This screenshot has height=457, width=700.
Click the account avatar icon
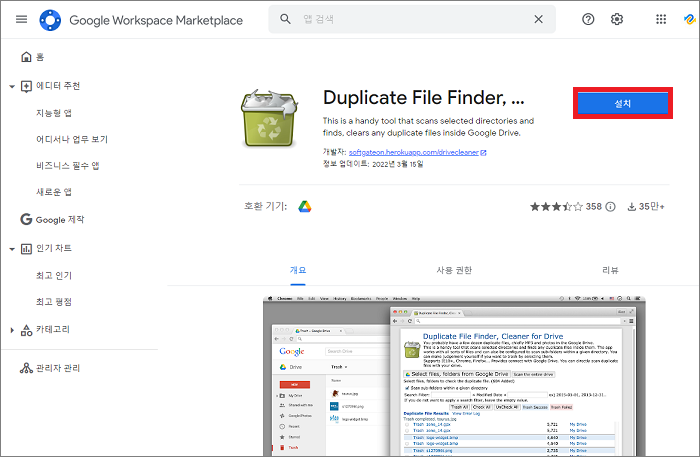(690, 19)
